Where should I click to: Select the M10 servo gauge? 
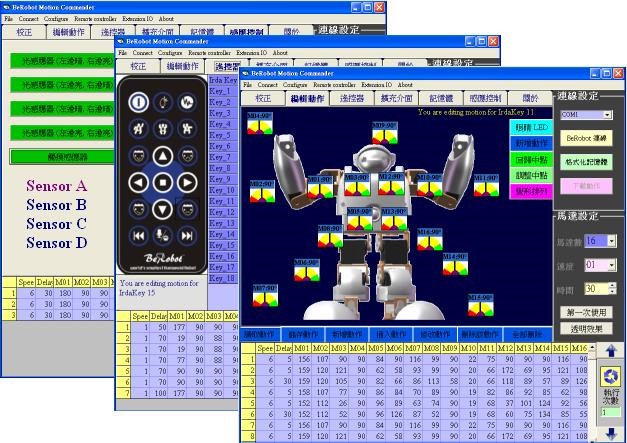click(x=429, y=185)
